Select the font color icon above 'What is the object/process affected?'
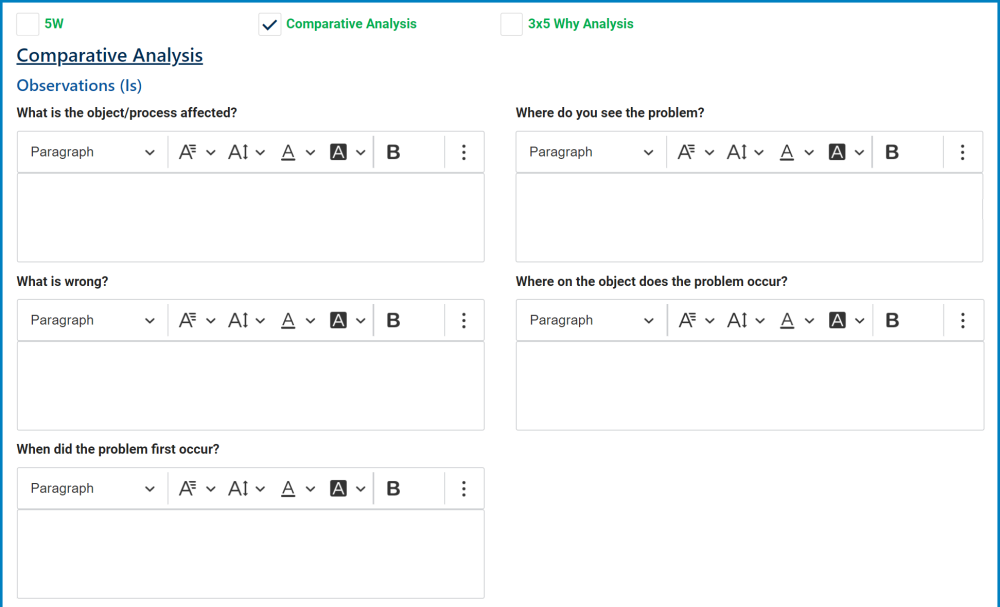 pyautogui.click(x=286, y=151)
